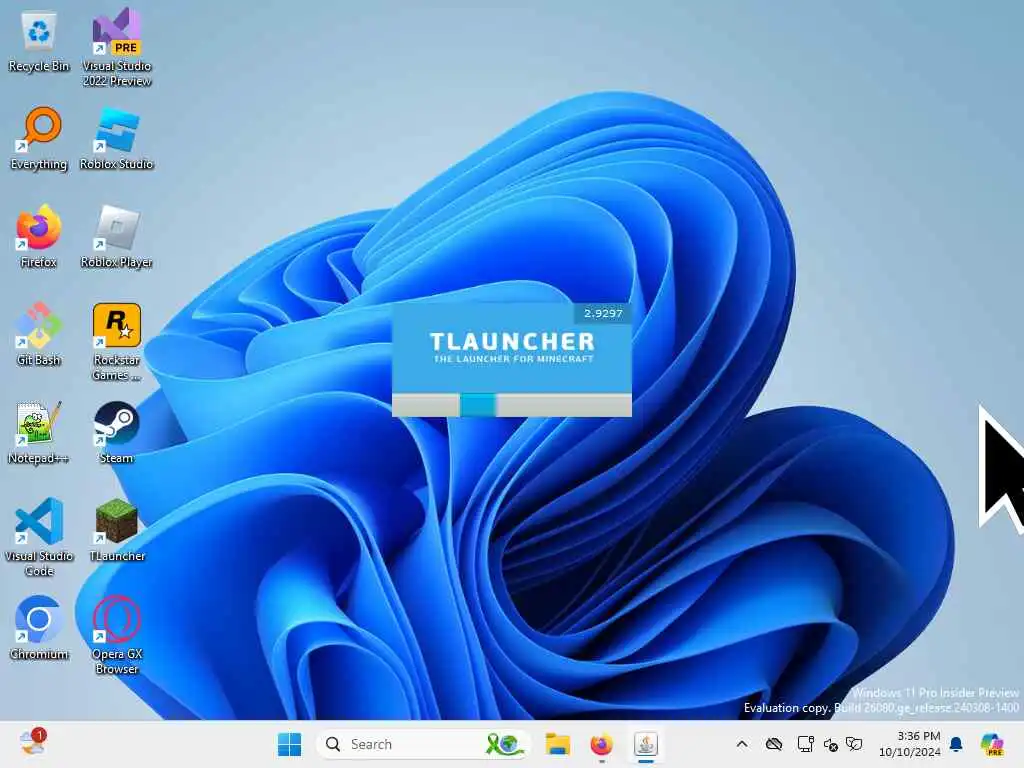Open the clock showing 3:36 PM

910,744
